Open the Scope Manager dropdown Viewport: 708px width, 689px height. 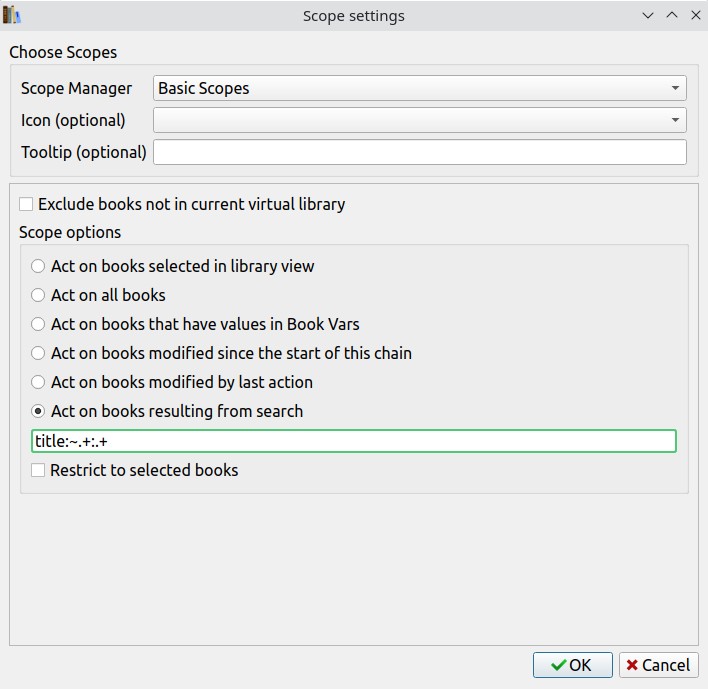pos(420,88)
